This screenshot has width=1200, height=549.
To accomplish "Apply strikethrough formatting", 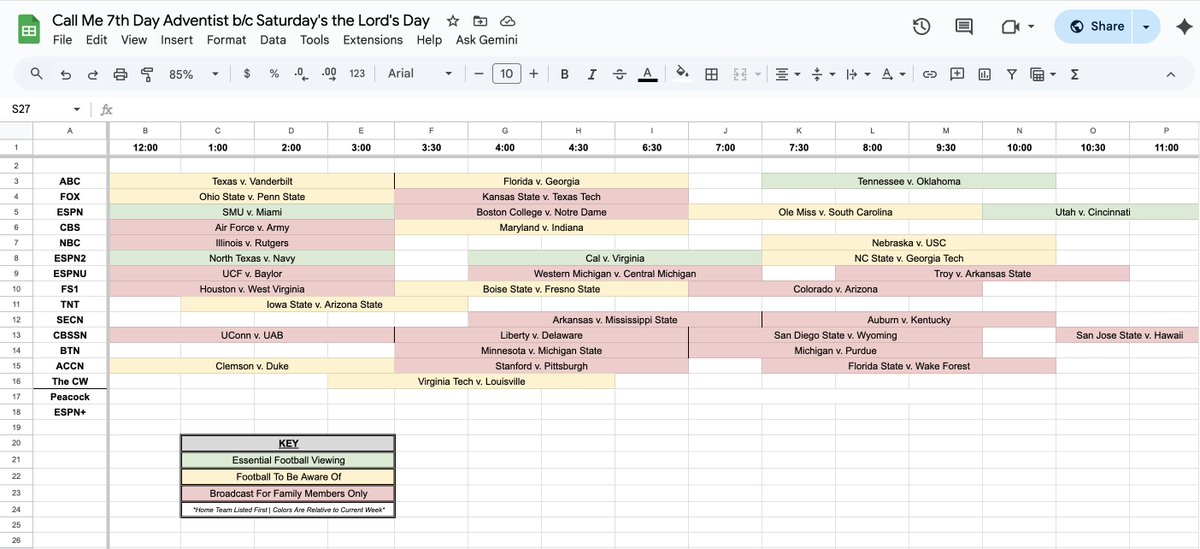I will [620, 74].
